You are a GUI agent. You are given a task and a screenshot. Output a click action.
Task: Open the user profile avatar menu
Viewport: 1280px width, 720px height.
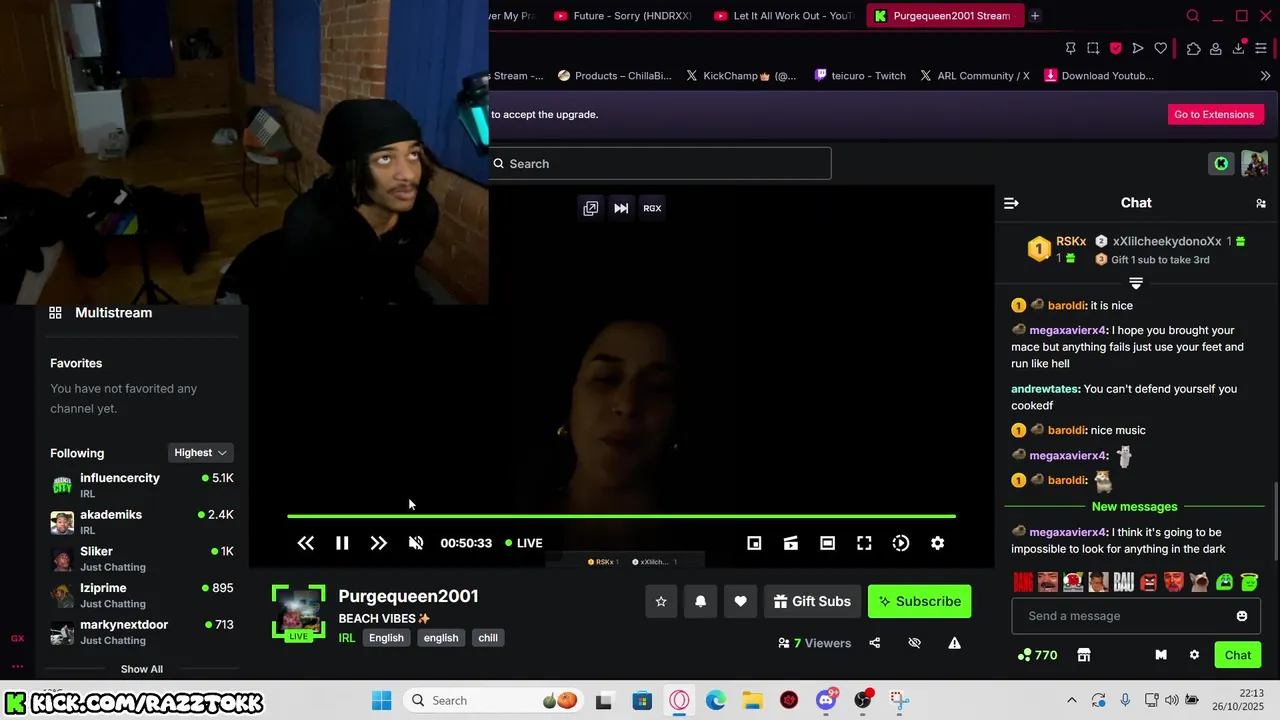[1254, 163]
